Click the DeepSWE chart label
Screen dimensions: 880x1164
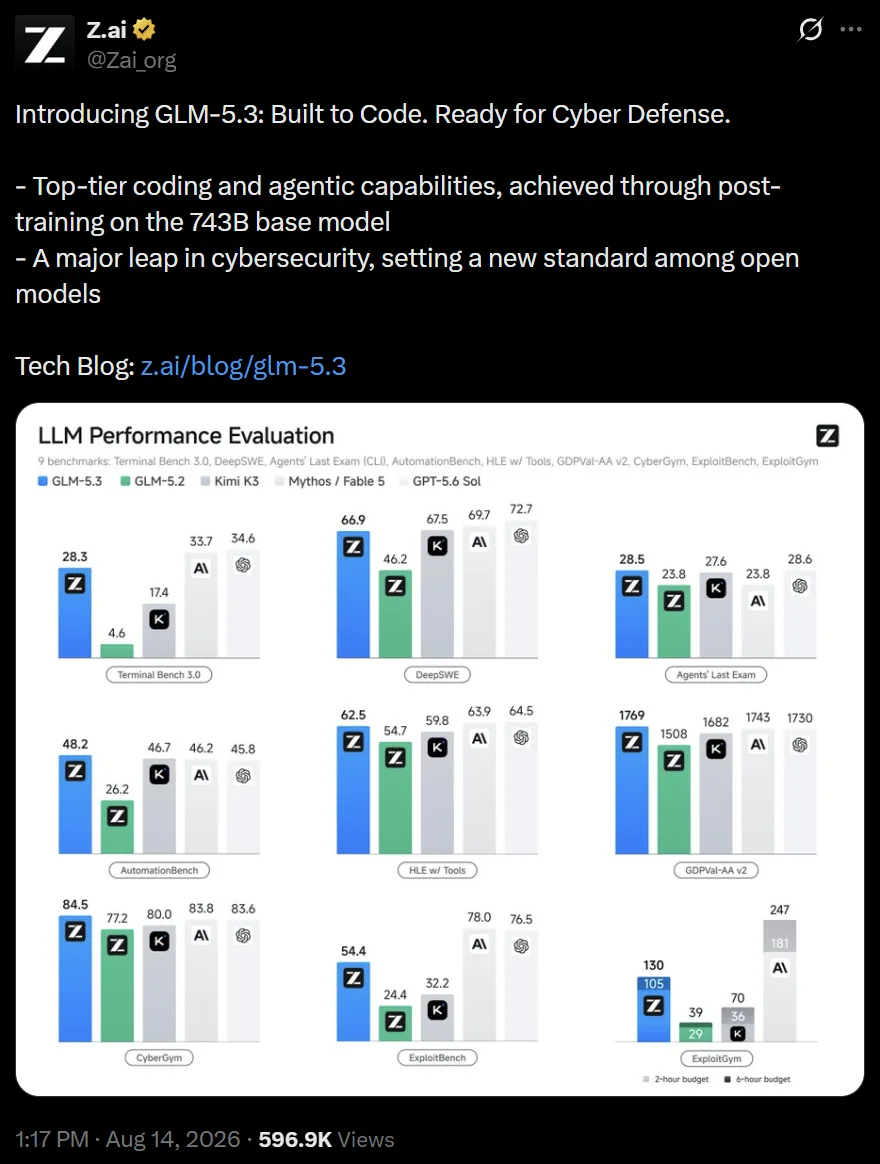point(437,675)
